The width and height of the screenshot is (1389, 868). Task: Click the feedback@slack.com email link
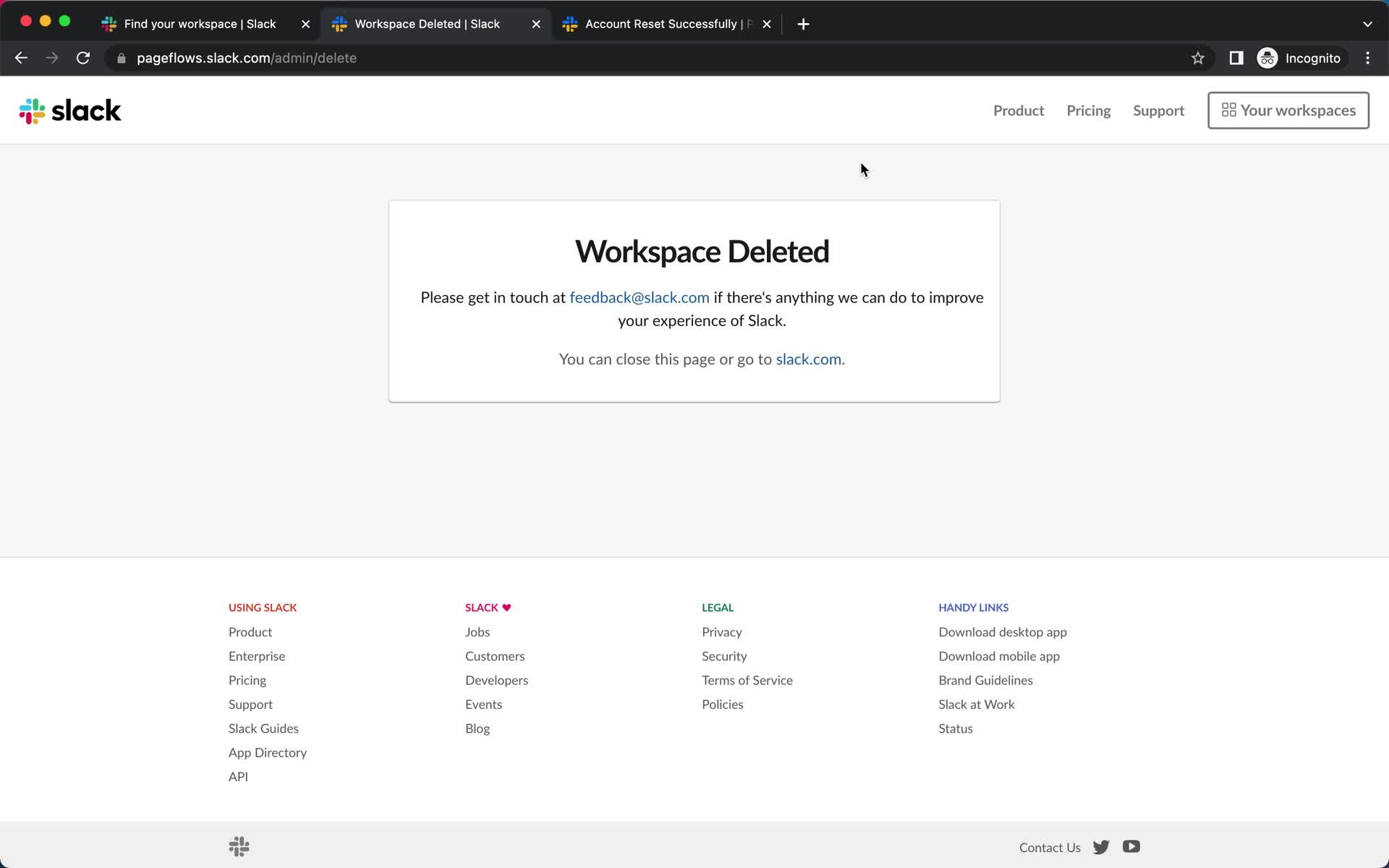639,297
